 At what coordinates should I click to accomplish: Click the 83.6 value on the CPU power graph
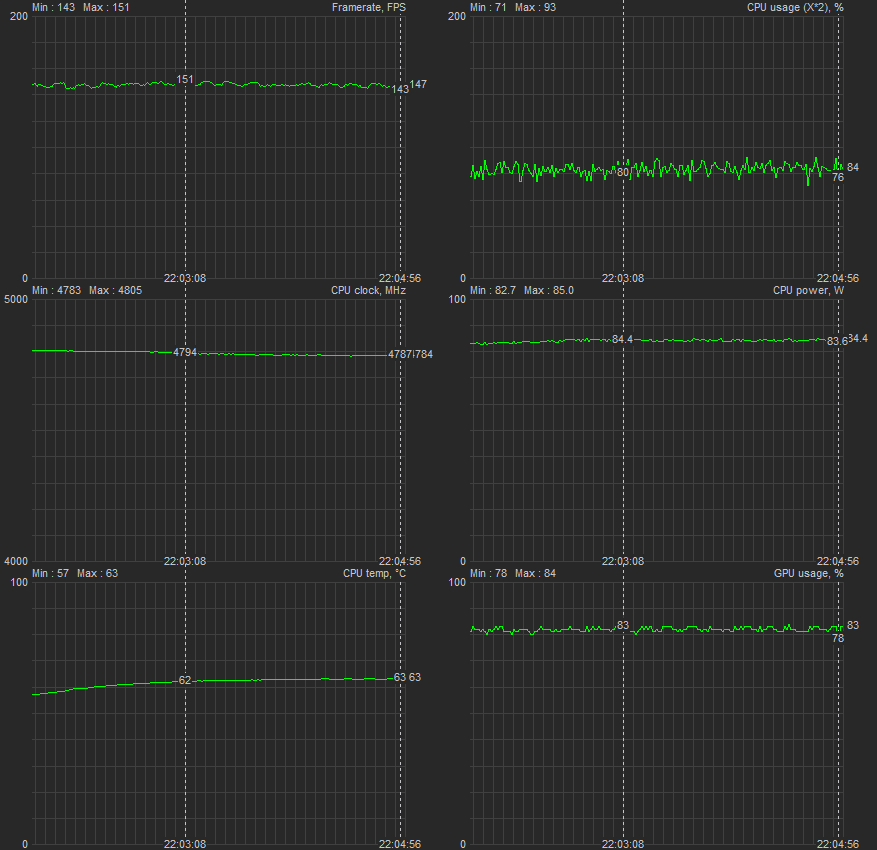(x=837, y=341)
